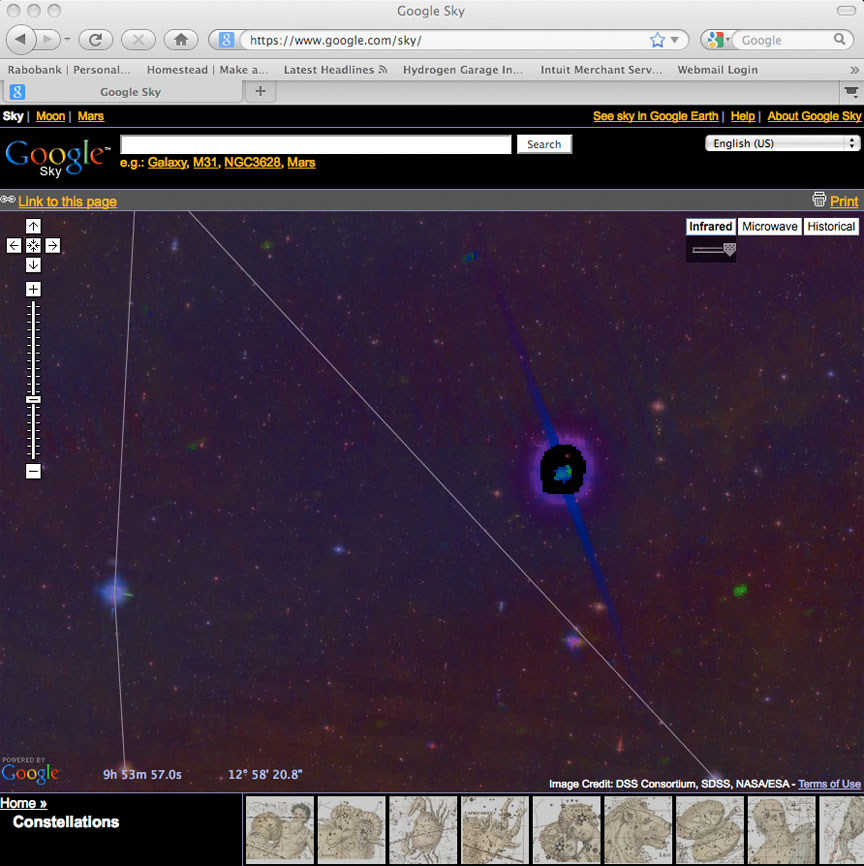Image resolution: width=864 pixels, height=866 pixels.
Task: Open the Homestead | Make a... bookmark
Action: click(207, 70)
